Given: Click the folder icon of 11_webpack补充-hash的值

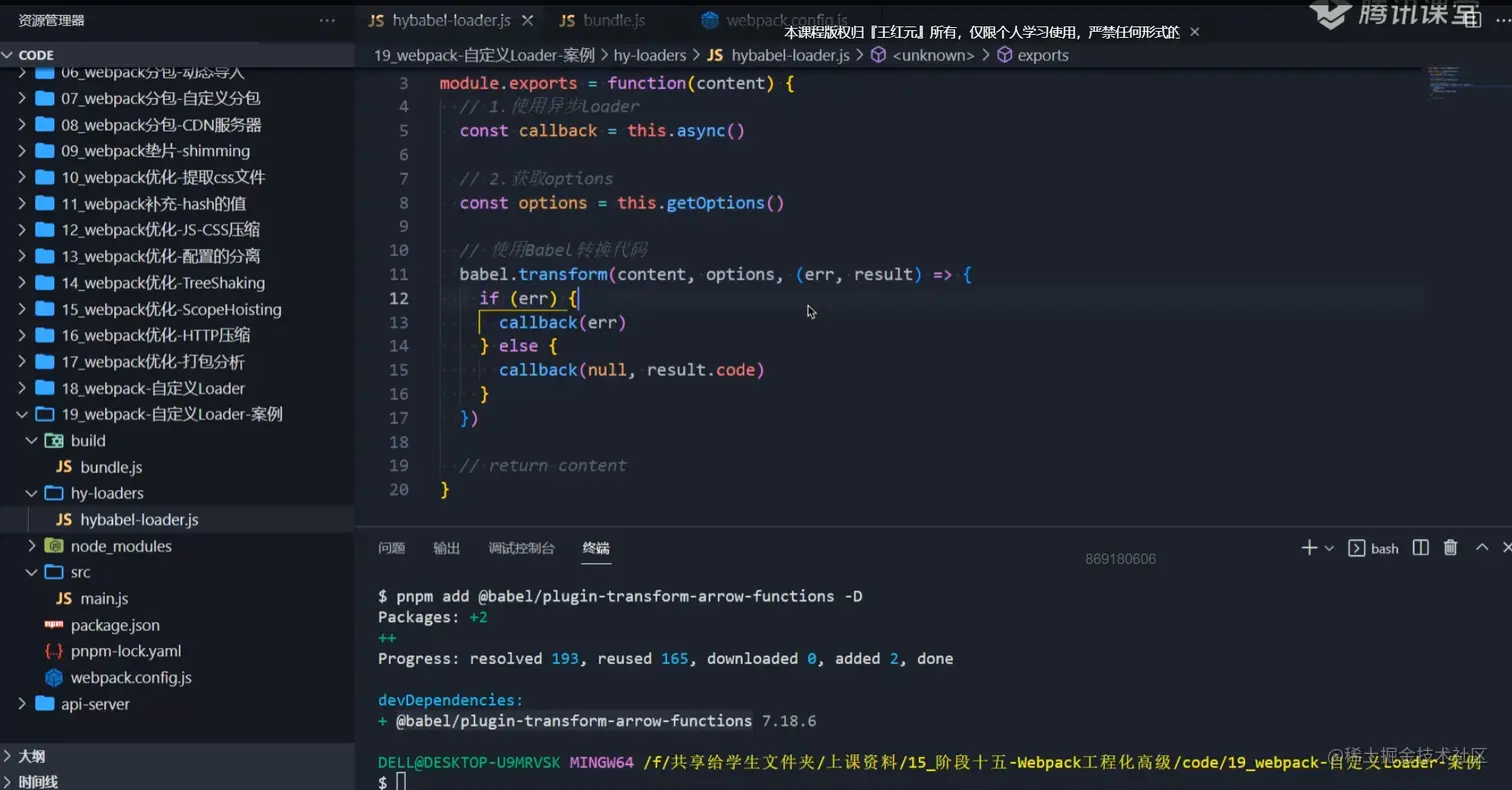Looking at the screenshot, I should pyautogui.click(x=44, y=203).
